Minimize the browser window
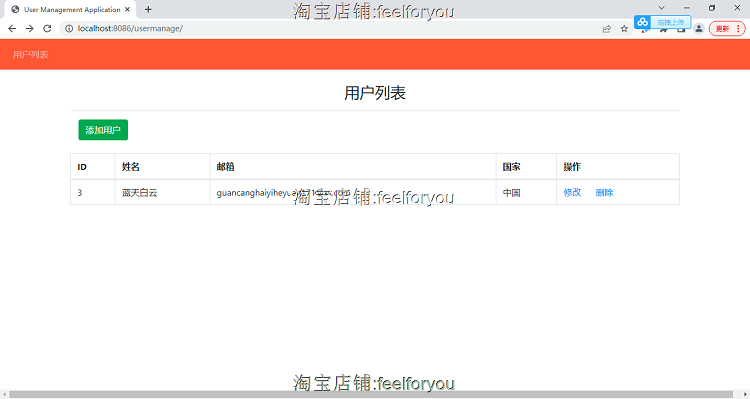Viewport: 750px width, 399px height. tap(687, 8)
